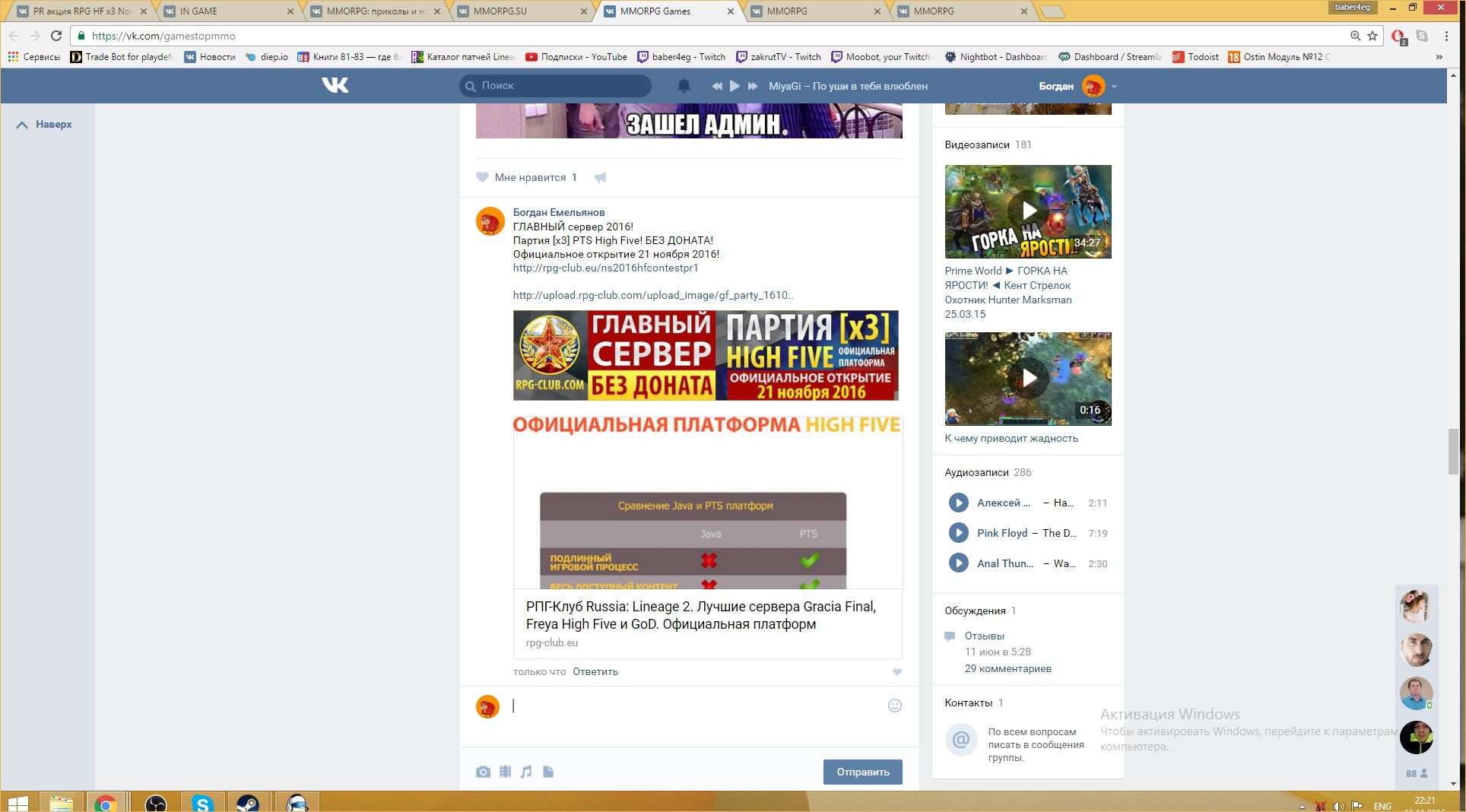Switch to the «MMORPG.SU» tab
The height and width of the screenshot is (812, 1466).
point(522,11)
